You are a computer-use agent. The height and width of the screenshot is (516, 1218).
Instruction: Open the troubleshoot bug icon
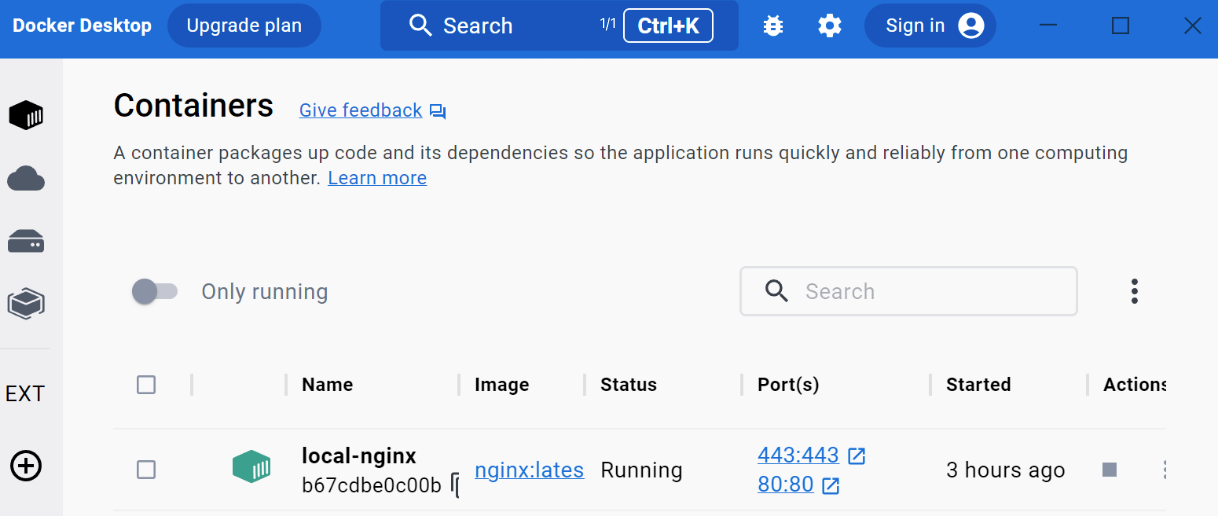click(x=773, y=26)
